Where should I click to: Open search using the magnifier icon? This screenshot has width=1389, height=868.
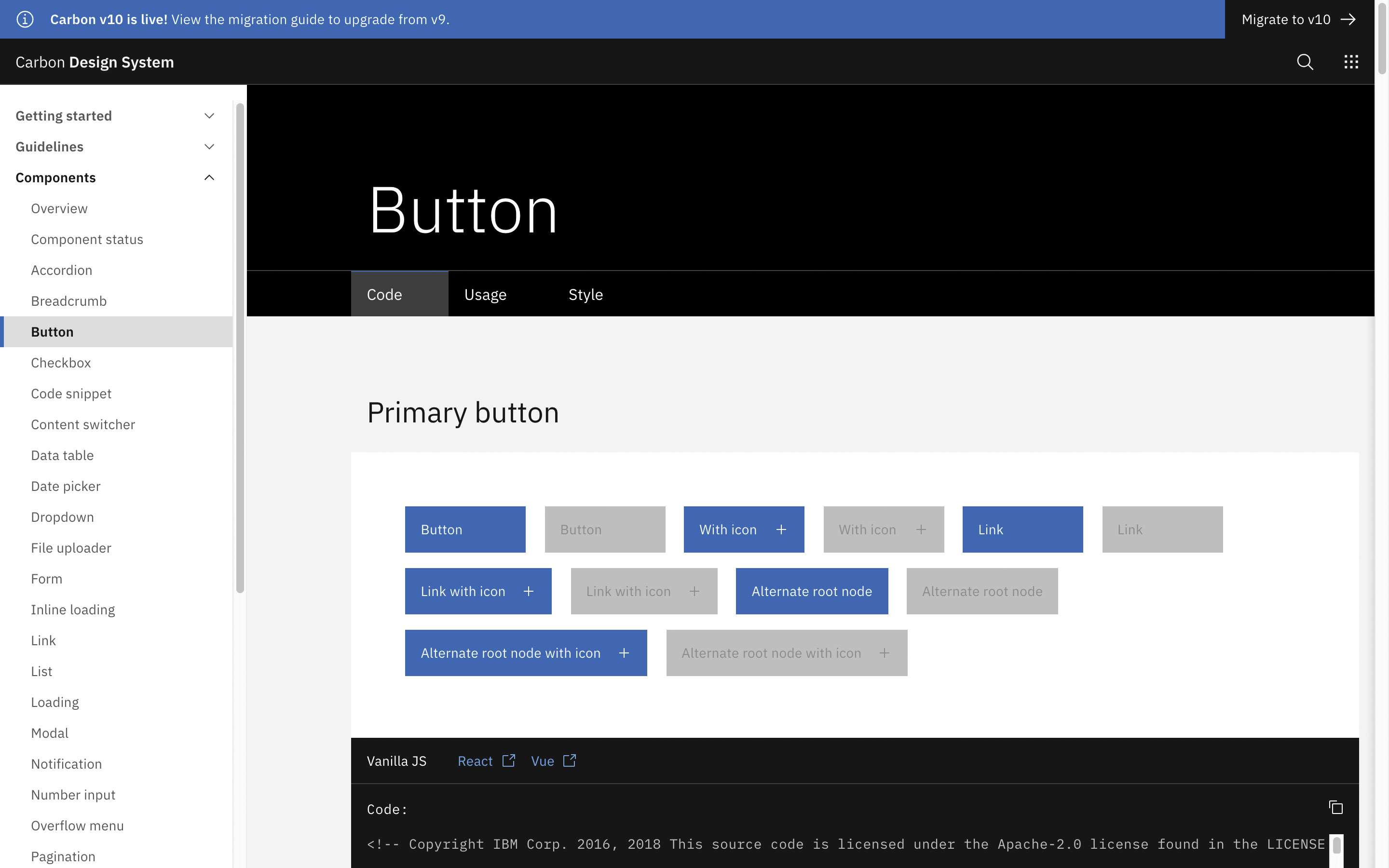point(1305,61)
